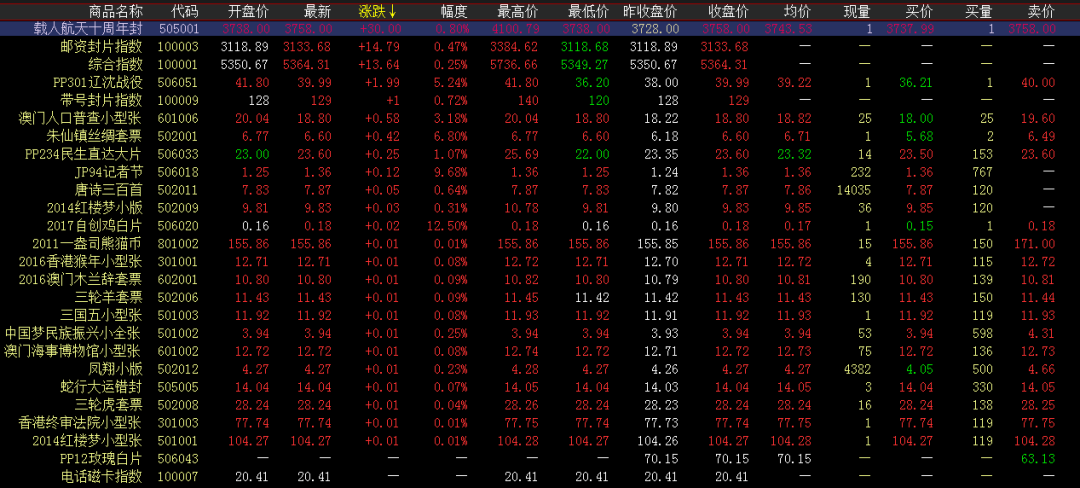Viewport: 1080px width, 488px height.
Task: Select the 唐诗三百首 row
Action: [540, 190]
